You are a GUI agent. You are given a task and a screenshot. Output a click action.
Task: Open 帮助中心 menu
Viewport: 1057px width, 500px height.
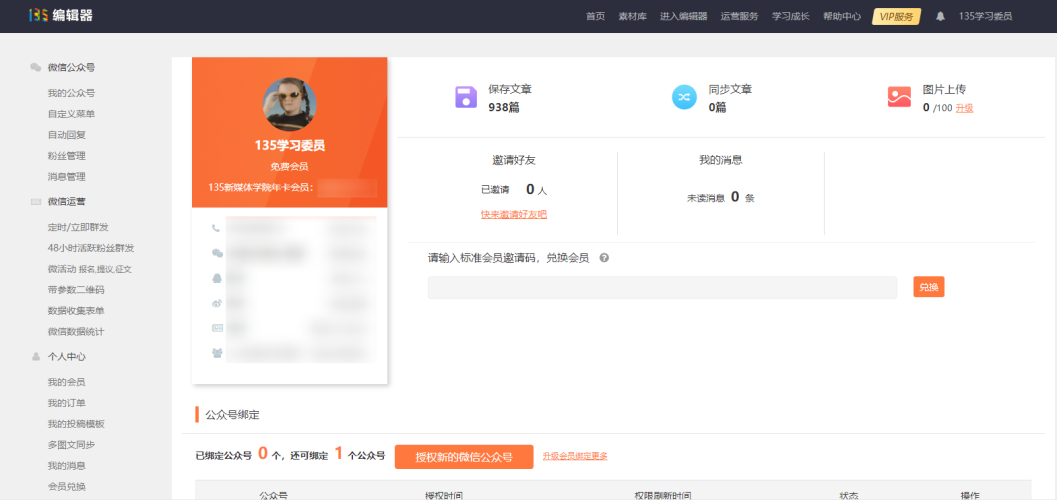(842, 16)
